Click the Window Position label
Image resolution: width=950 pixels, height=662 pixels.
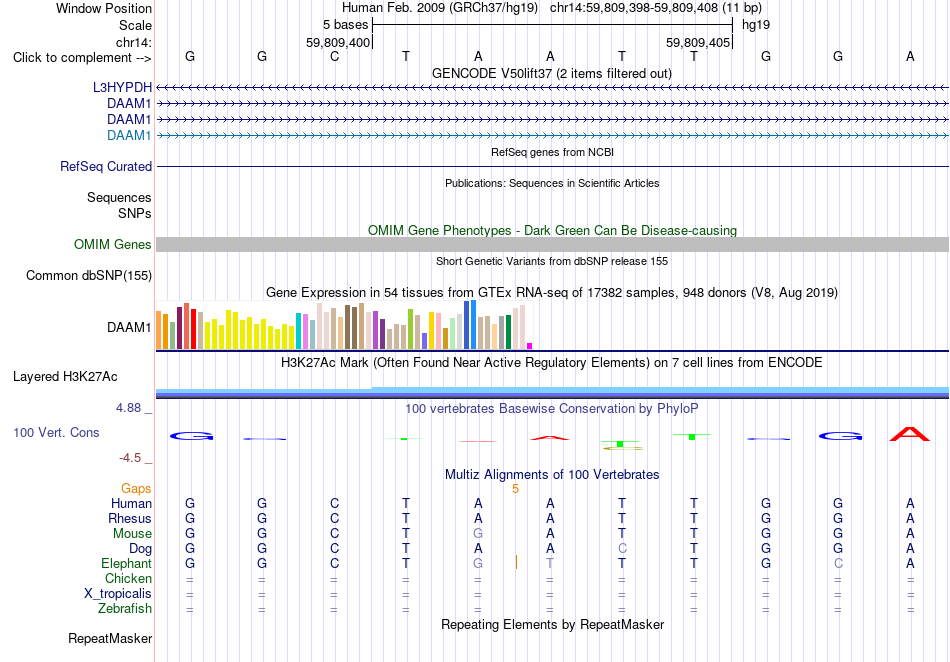tap(104, 8)
